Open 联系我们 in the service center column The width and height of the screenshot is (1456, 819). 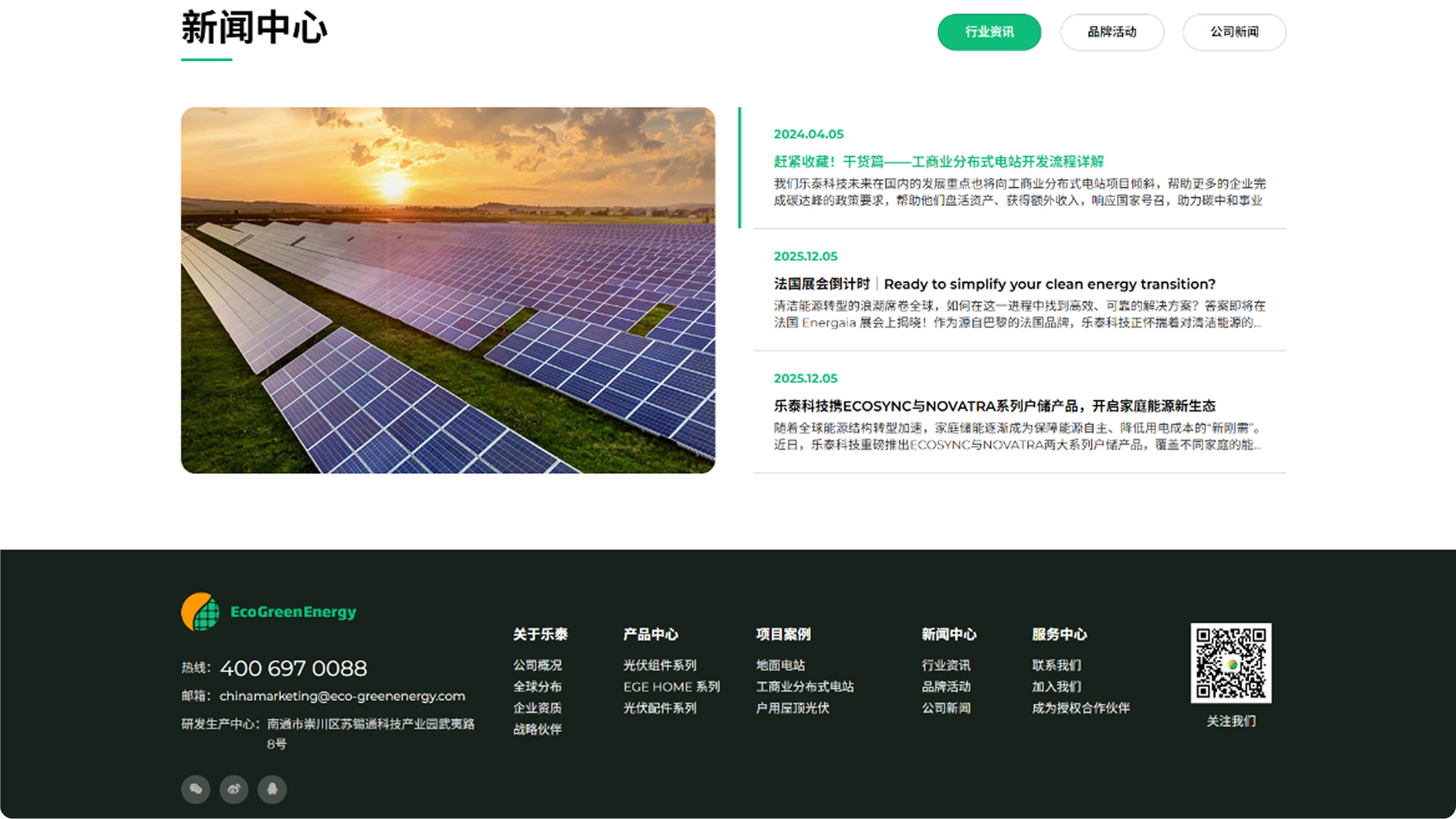(1057, 665)
